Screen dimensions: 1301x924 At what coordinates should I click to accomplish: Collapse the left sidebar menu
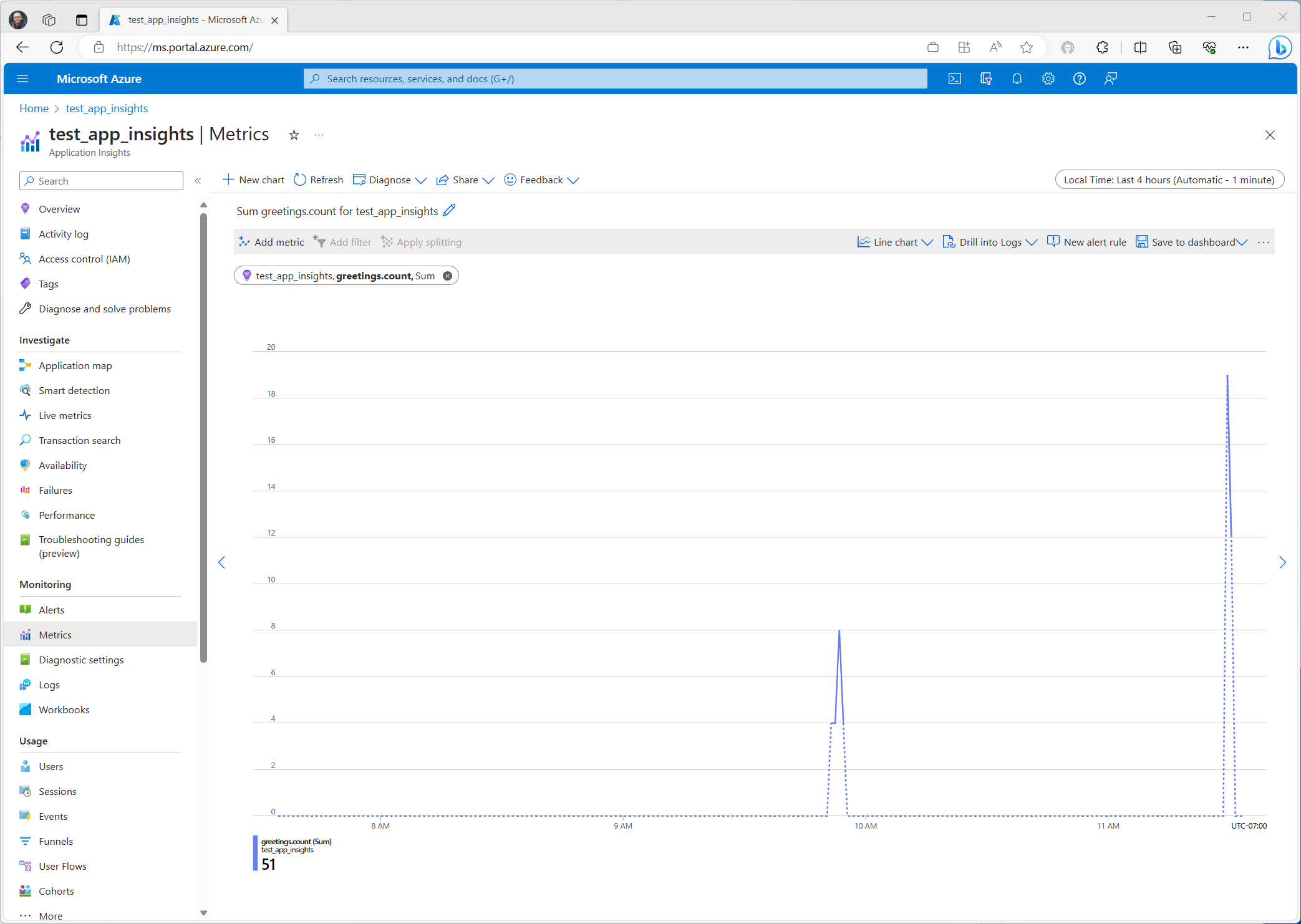click(x=198, y=181)
